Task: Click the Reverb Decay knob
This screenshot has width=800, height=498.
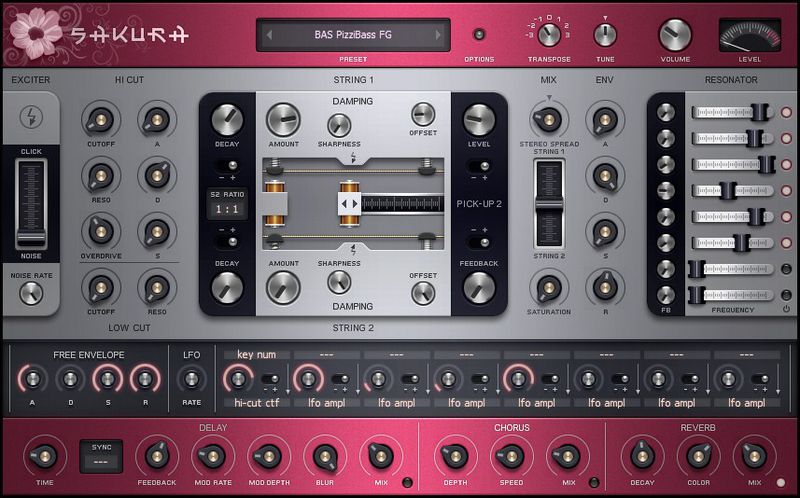Action: pyautogui.click(x=641, y=455)
